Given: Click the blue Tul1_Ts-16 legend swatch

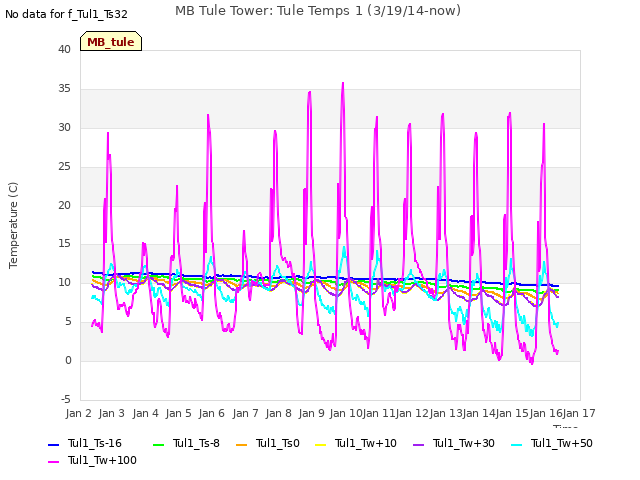Looking at the screenshot, I should pyautogui.click(x=54, y=444).
